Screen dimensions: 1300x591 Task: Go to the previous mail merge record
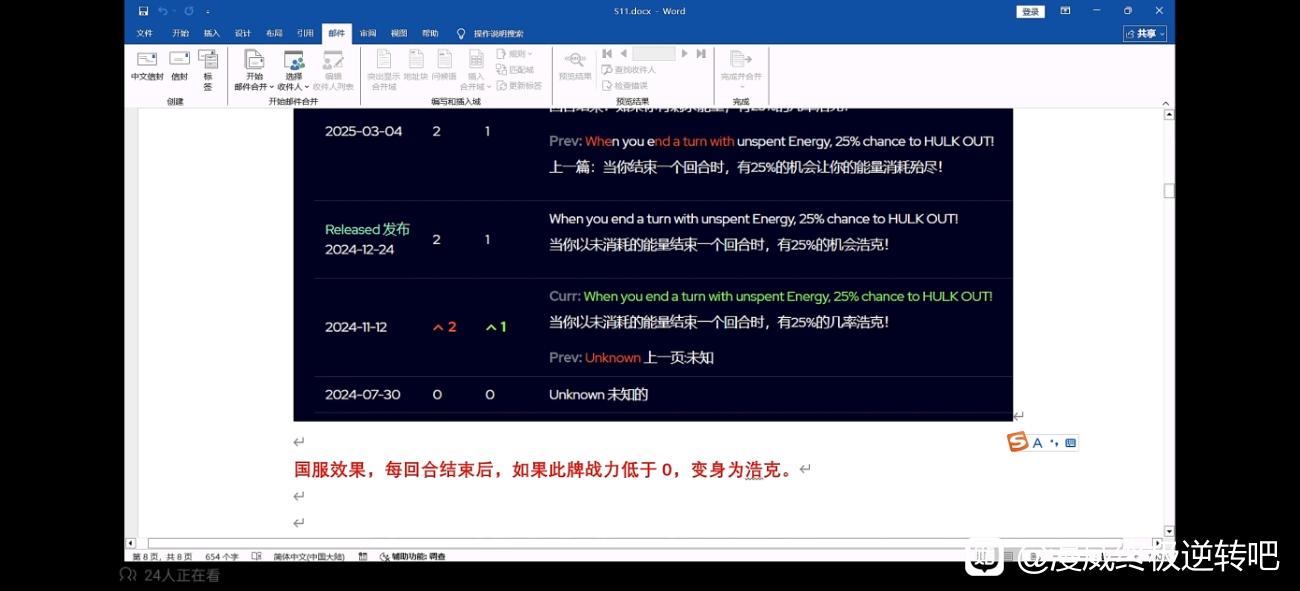[623, 54]
